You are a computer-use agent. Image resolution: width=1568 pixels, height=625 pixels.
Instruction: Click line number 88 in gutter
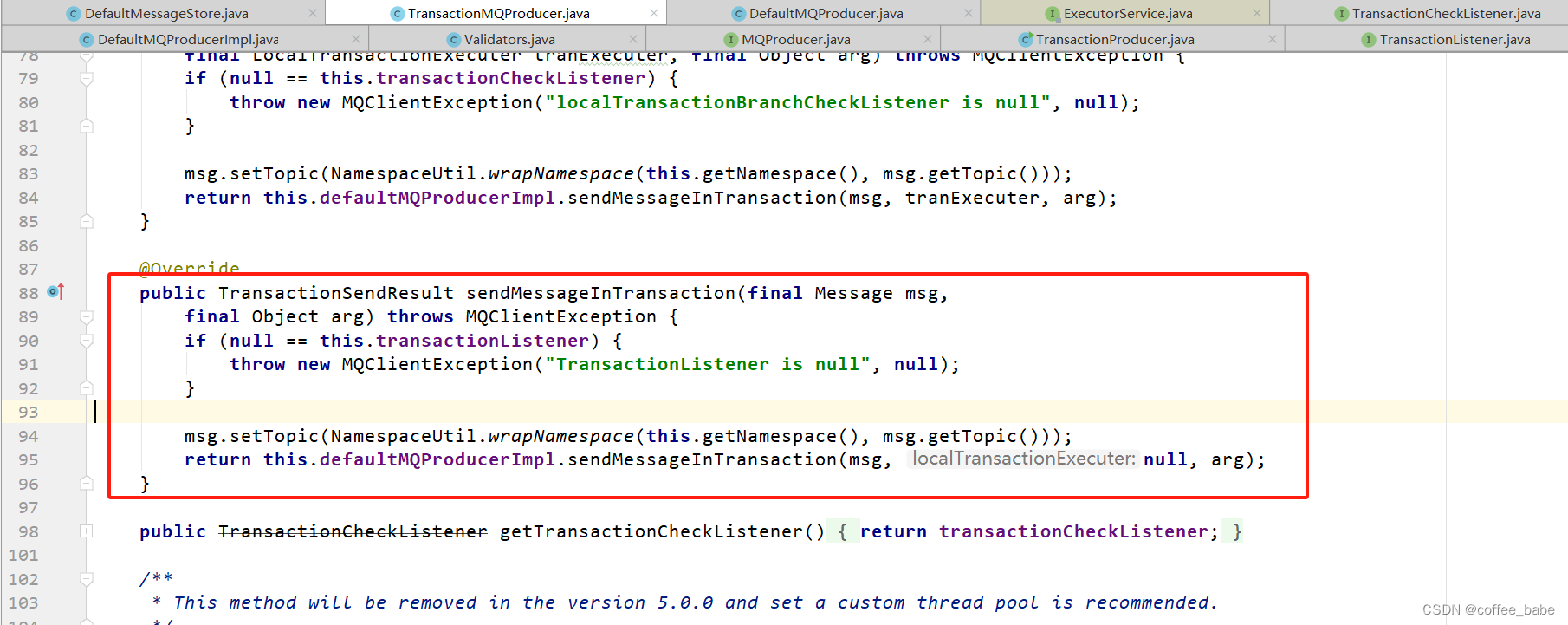click(x=28, y=293)
